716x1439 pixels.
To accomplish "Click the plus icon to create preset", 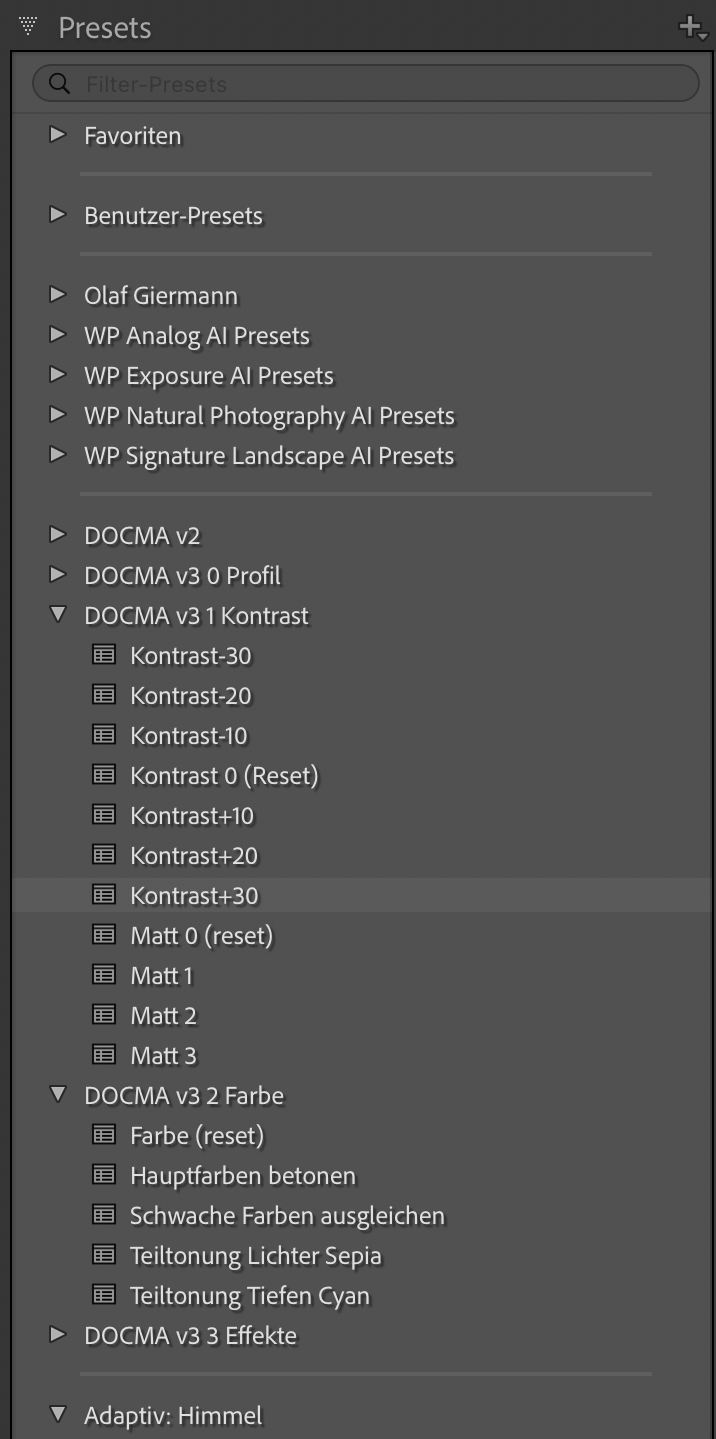I will [x=692, y=28].
